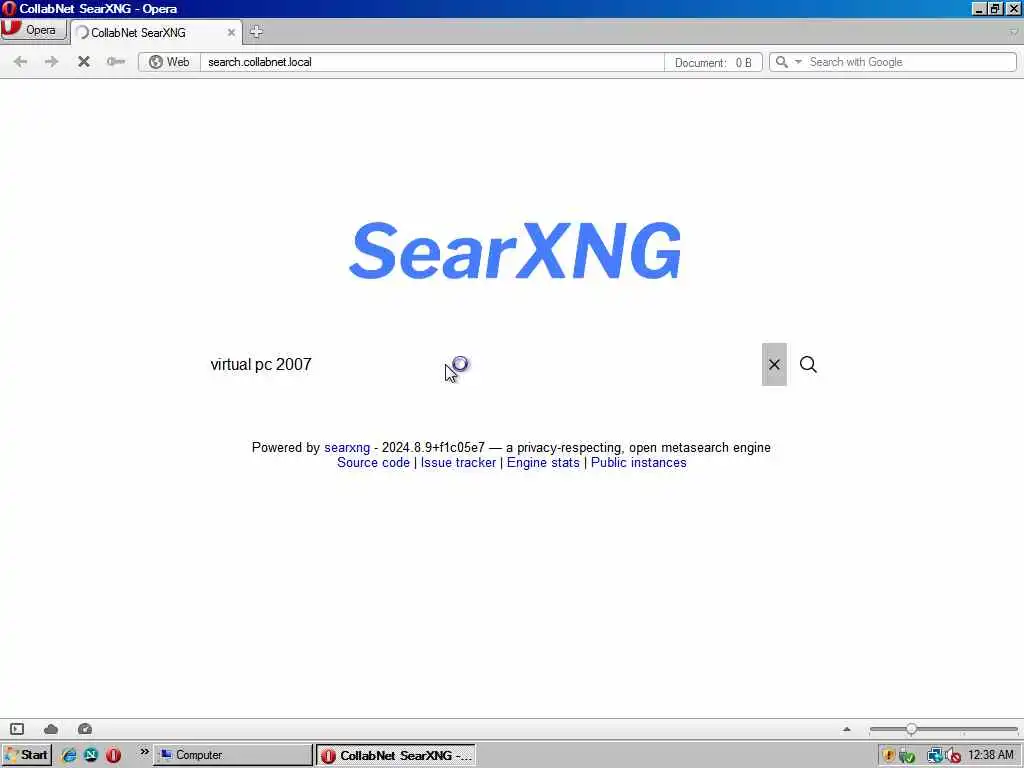Click the Document: 0 B loading indicator

click(x=713, y=63)
